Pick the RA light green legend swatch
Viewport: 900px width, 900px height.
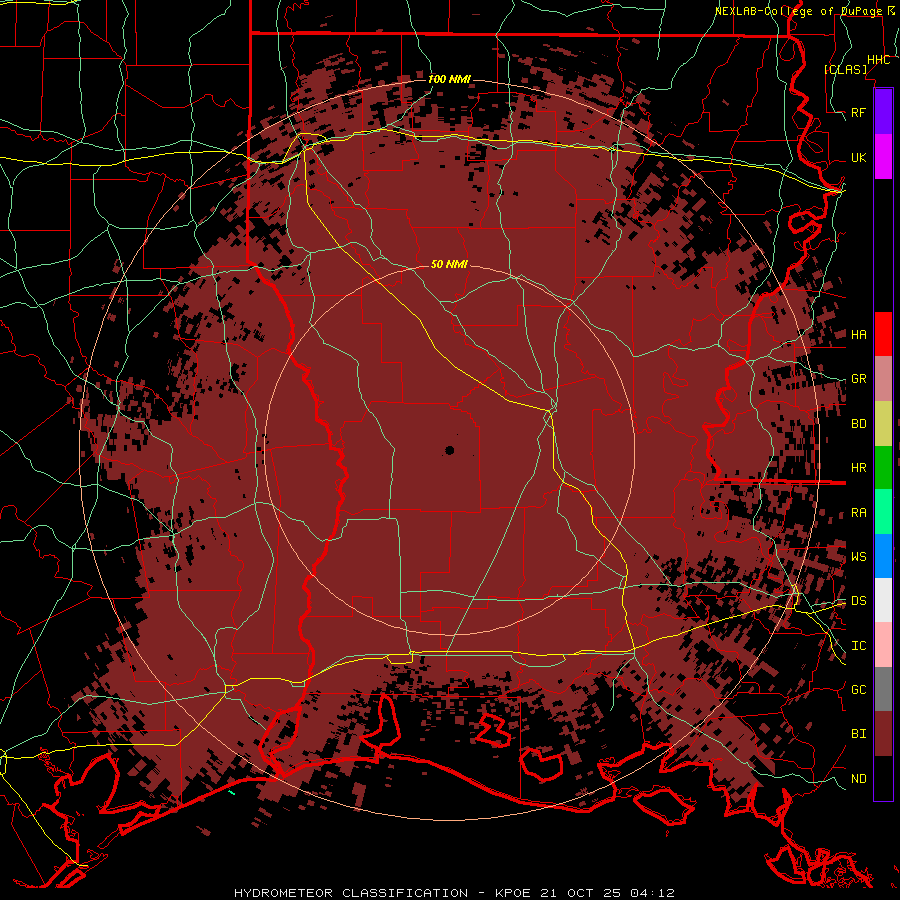coord(883,512)
